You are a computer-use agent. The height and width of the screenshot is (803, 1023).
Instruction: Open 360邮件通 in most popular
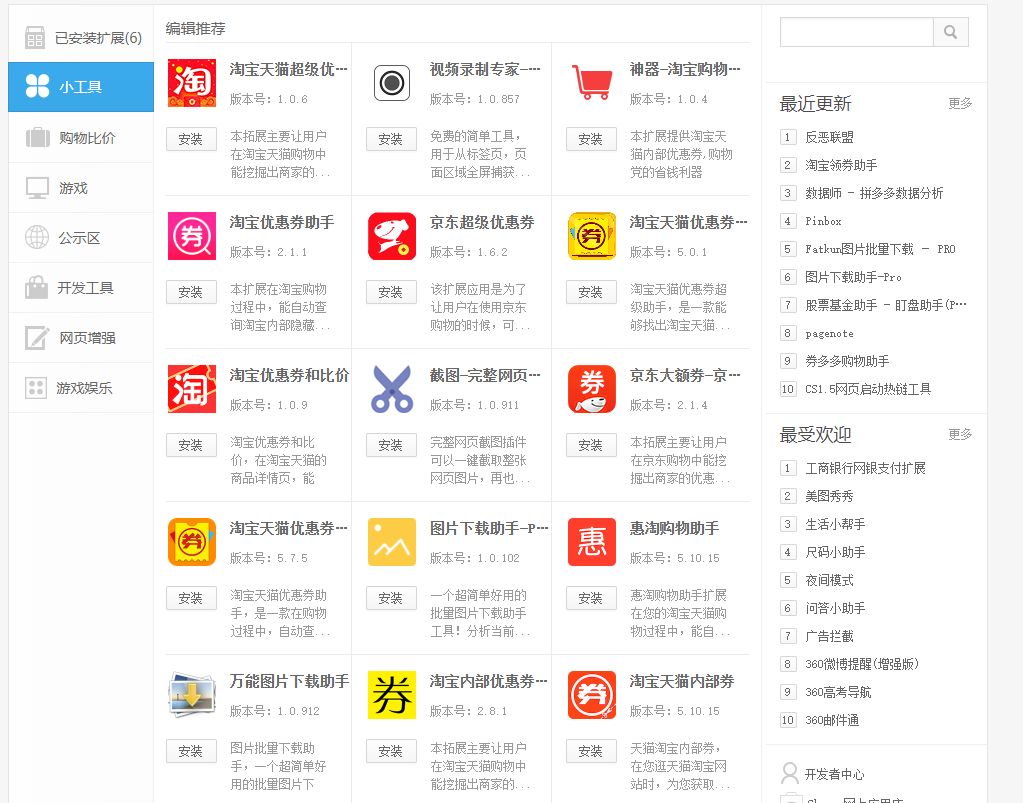click(832, 720)
